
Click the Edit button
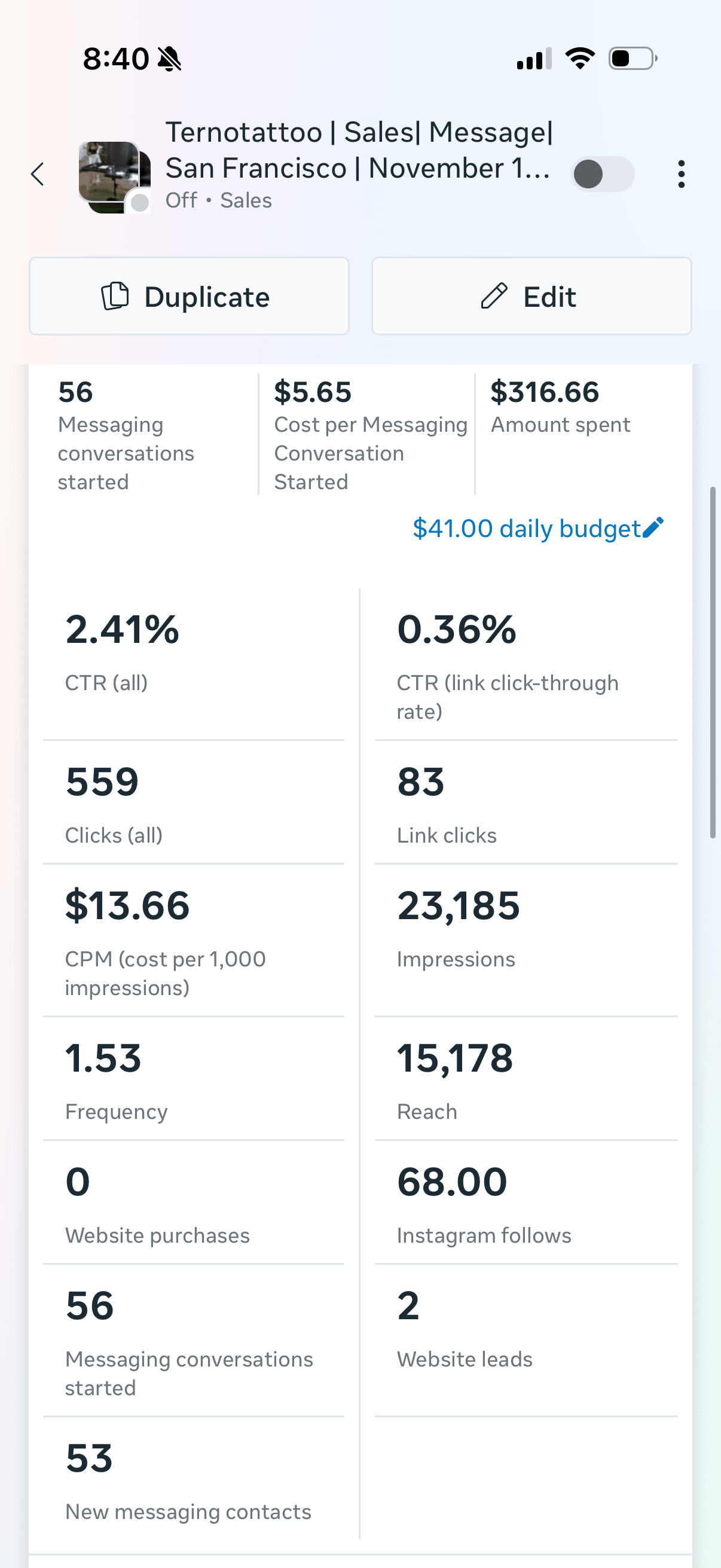coord(530,297)
